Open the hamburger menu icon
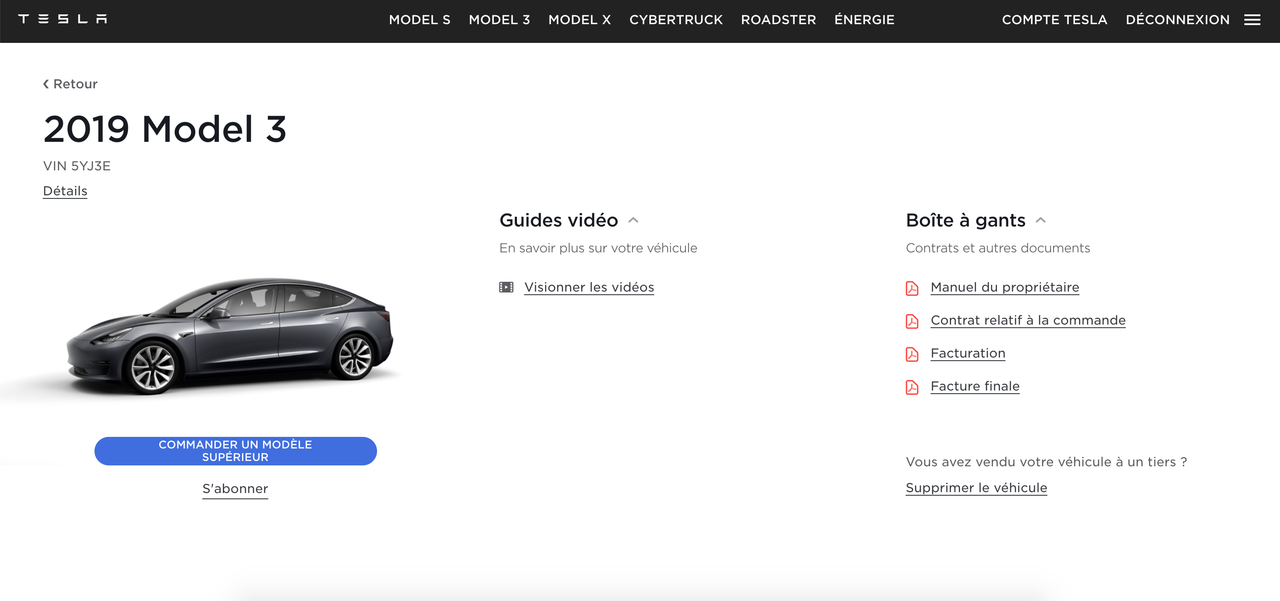This screenshot has width=1280, height=601. point(1252,19)
